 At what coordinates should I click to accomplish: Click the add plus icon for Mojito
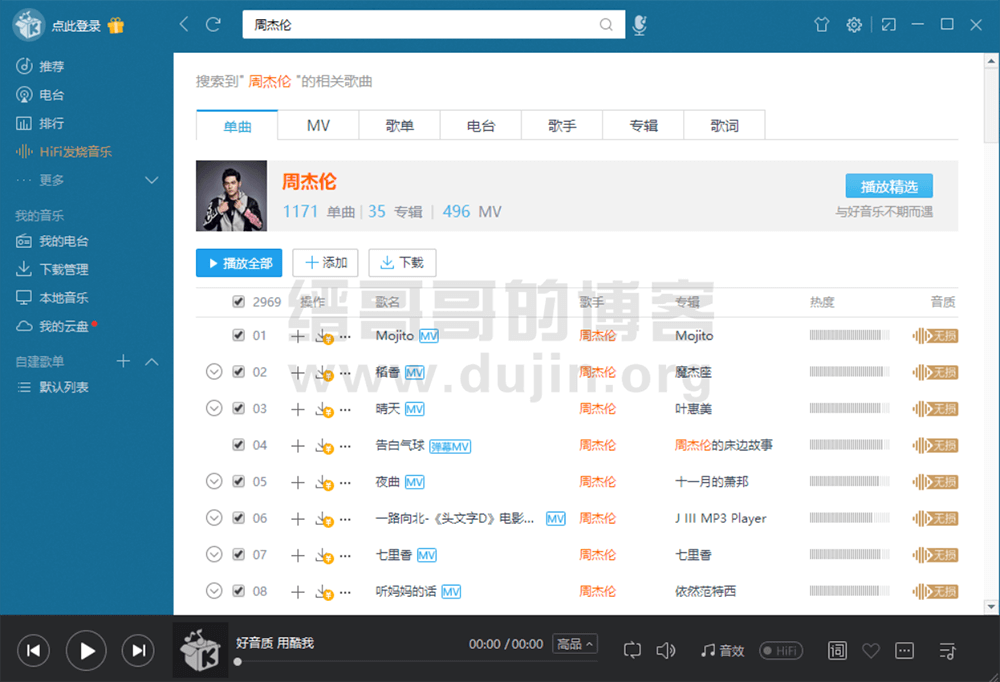pyautogui.click(x=297, y=336)
